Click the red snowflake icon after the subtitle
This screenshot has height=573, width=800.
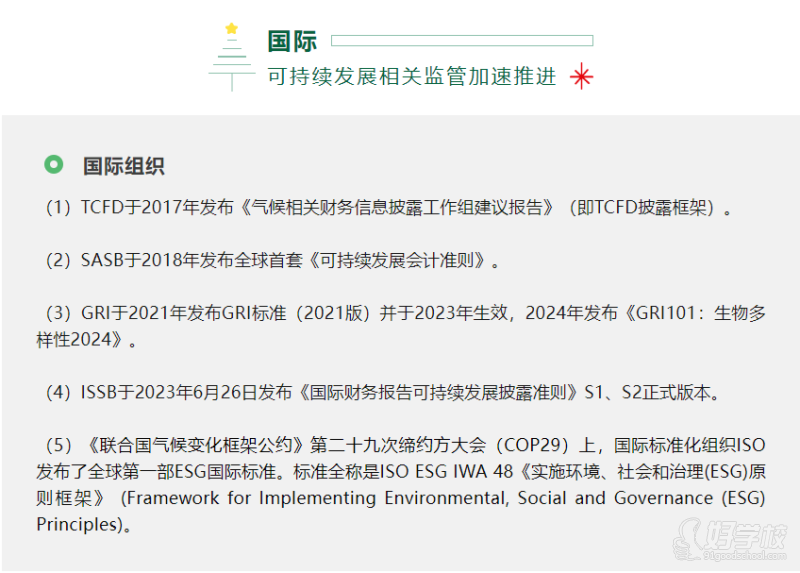581,77
